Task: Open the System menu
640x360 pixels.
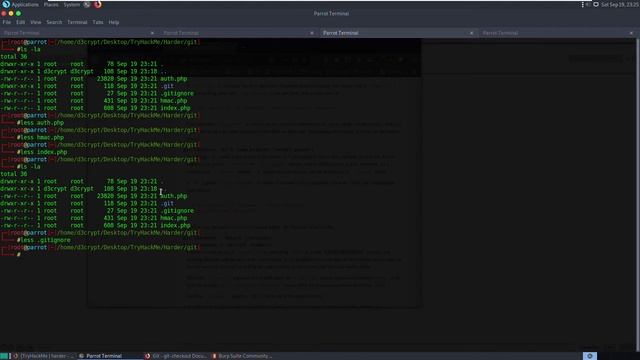Action: (x=71, y=4)
